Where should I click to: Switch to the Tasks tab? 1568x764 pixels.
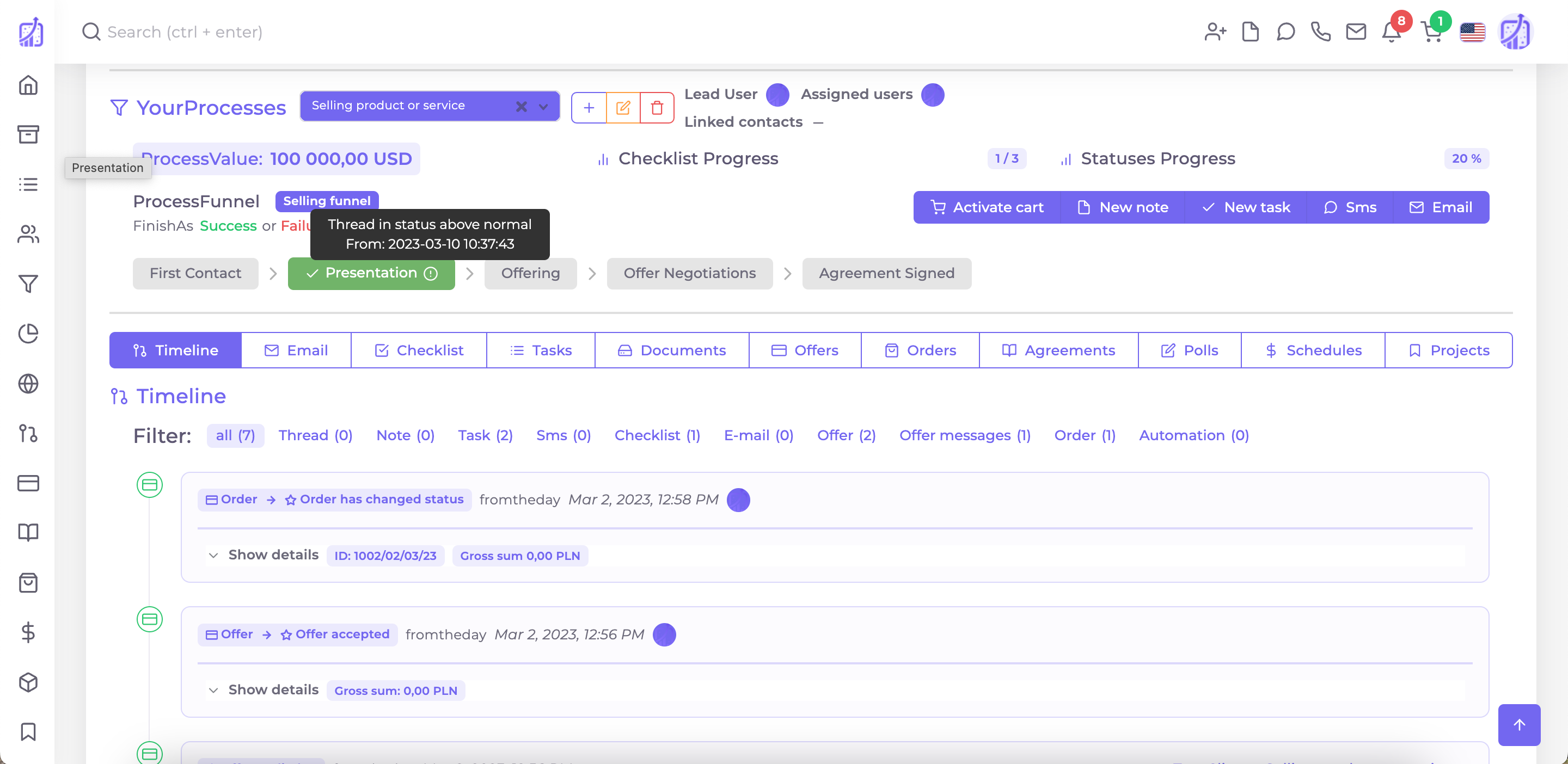[x=541, y=350]
